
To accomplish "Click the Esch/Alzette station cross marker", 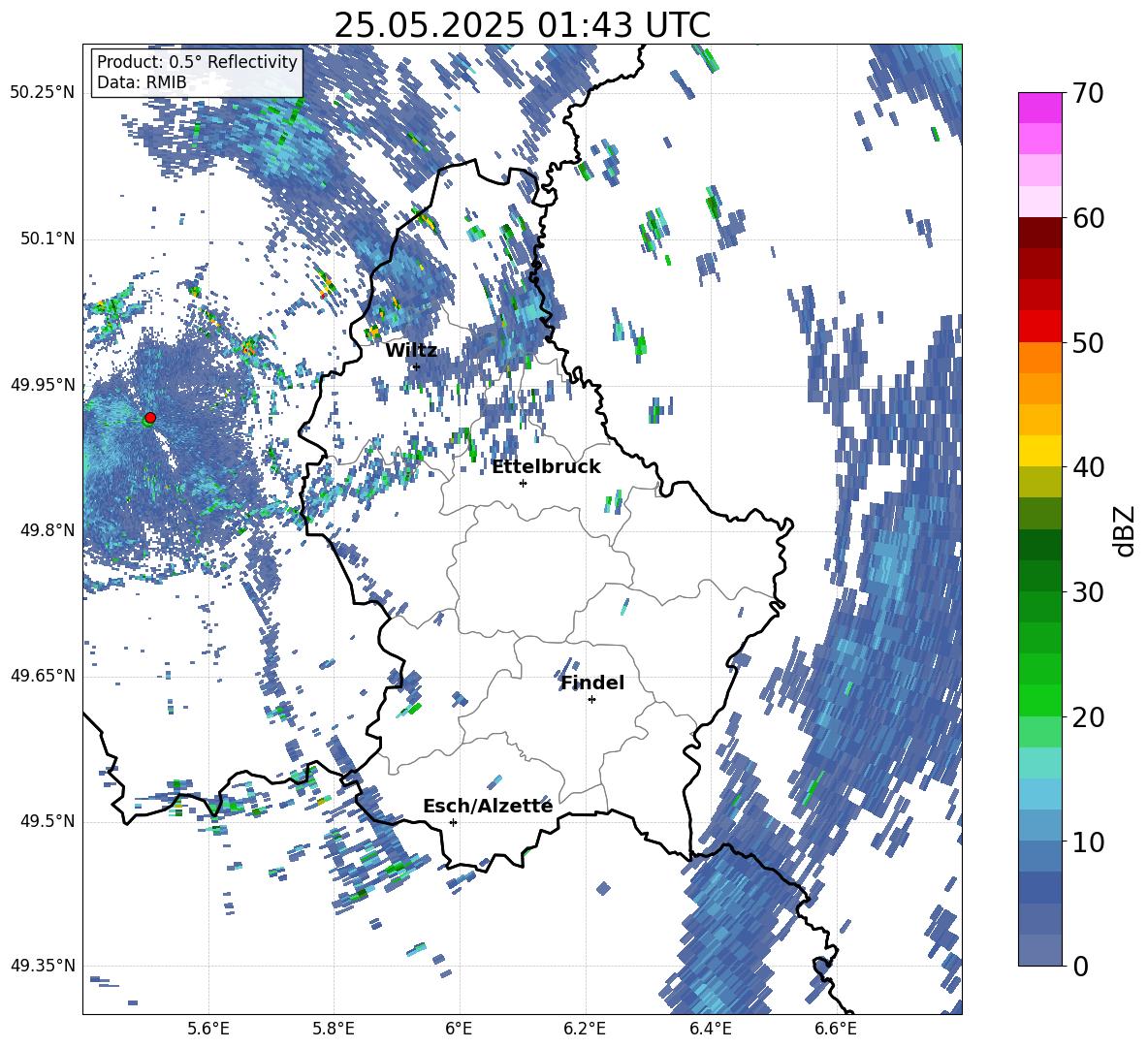I will point(453,822).
